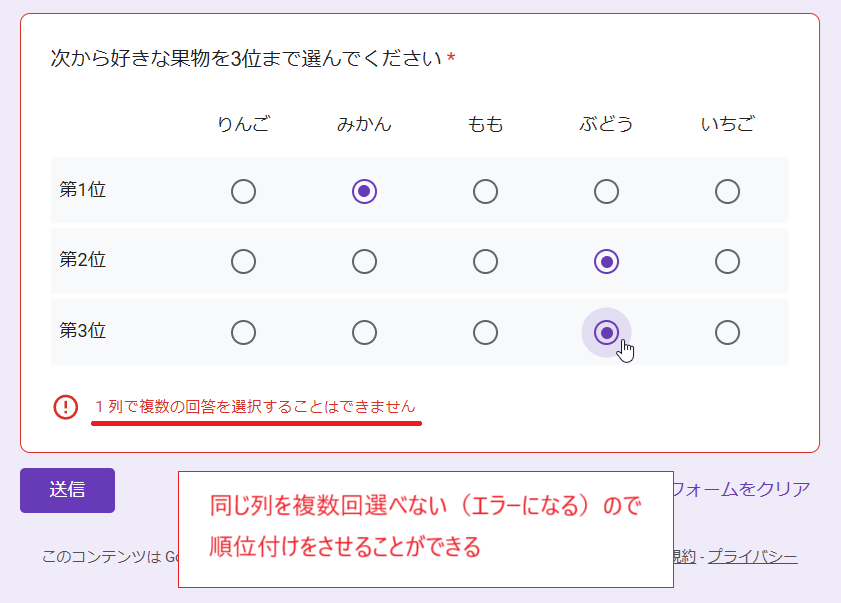Choose もも for 第1位
Screen dimensions: 841x603
coord(485,192)
